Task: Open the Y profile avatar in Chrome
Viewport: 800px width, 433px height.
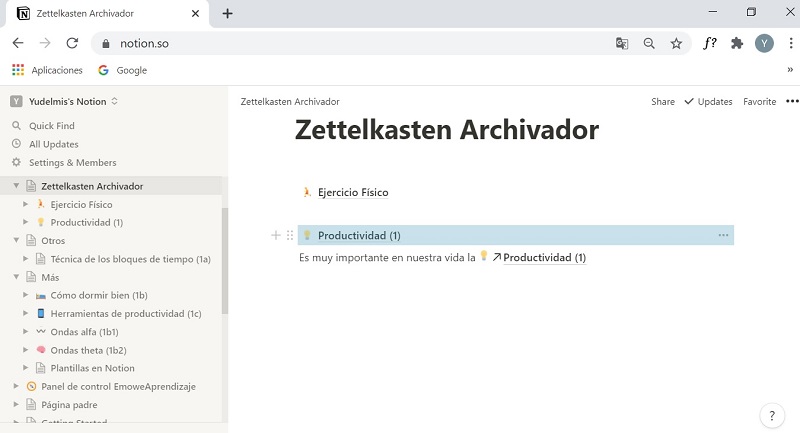Action: coord(764,43)
